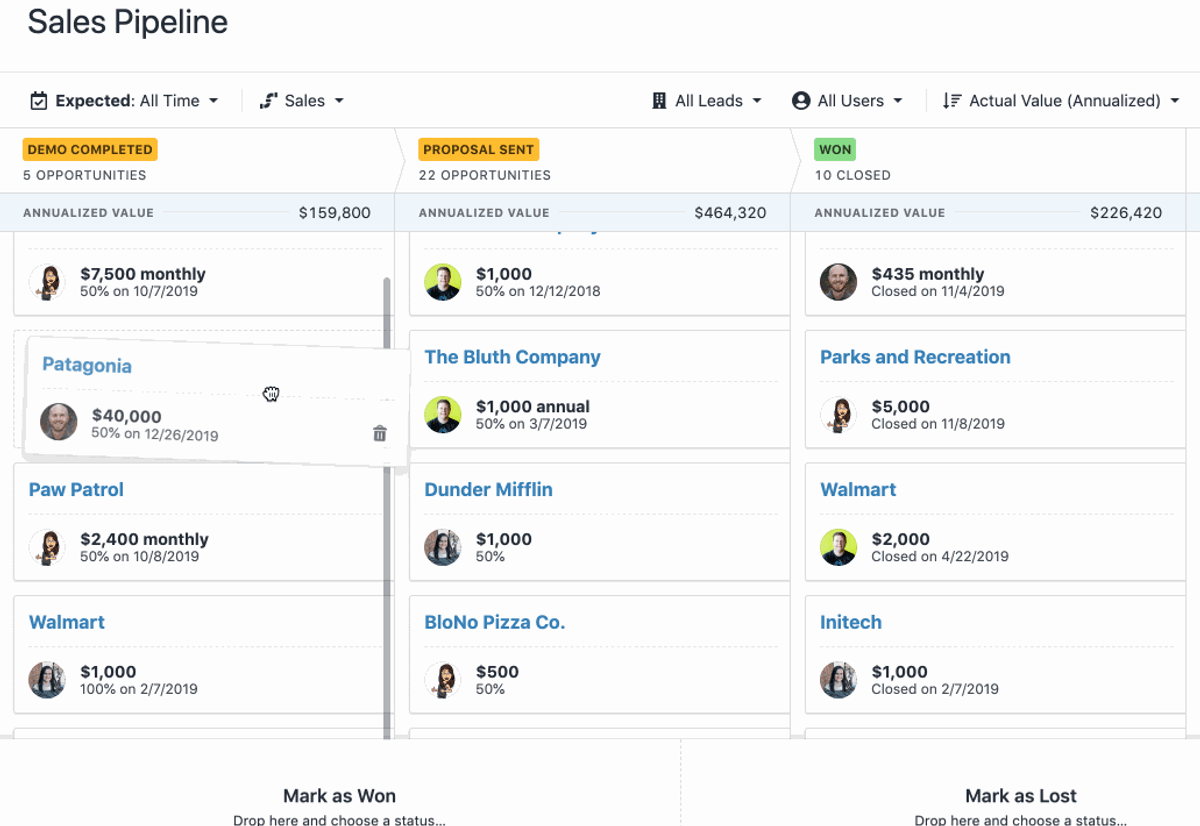Delete the Patagonia opportunity with trash icon
The height and width of the screenshot is (826, 1200).
[x=380, y=433]
